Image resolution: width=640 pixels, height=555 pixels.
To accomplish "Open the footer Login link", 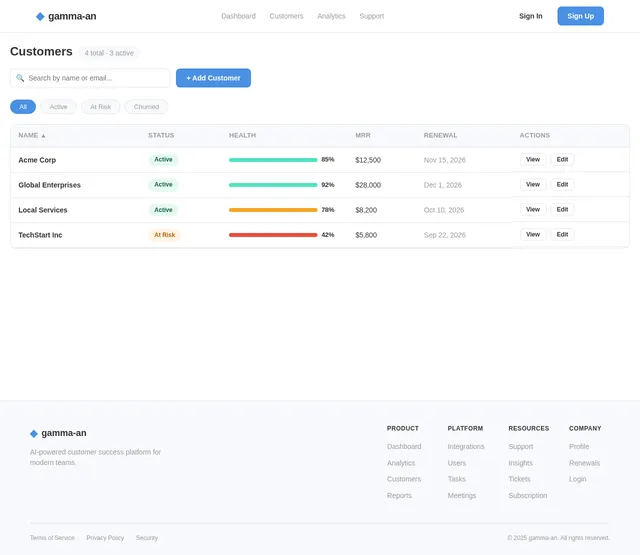I will pos(577,479).
